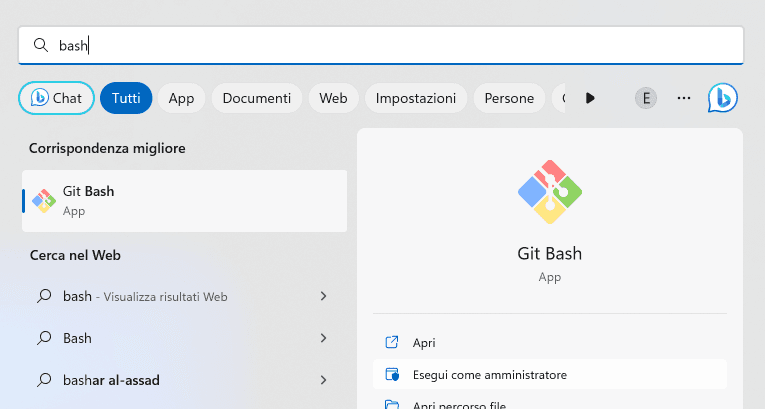Click the large Git Bash logo in preview
Image resolution: width=765 pixels, height=409 pixels.
tap(550, 192)
